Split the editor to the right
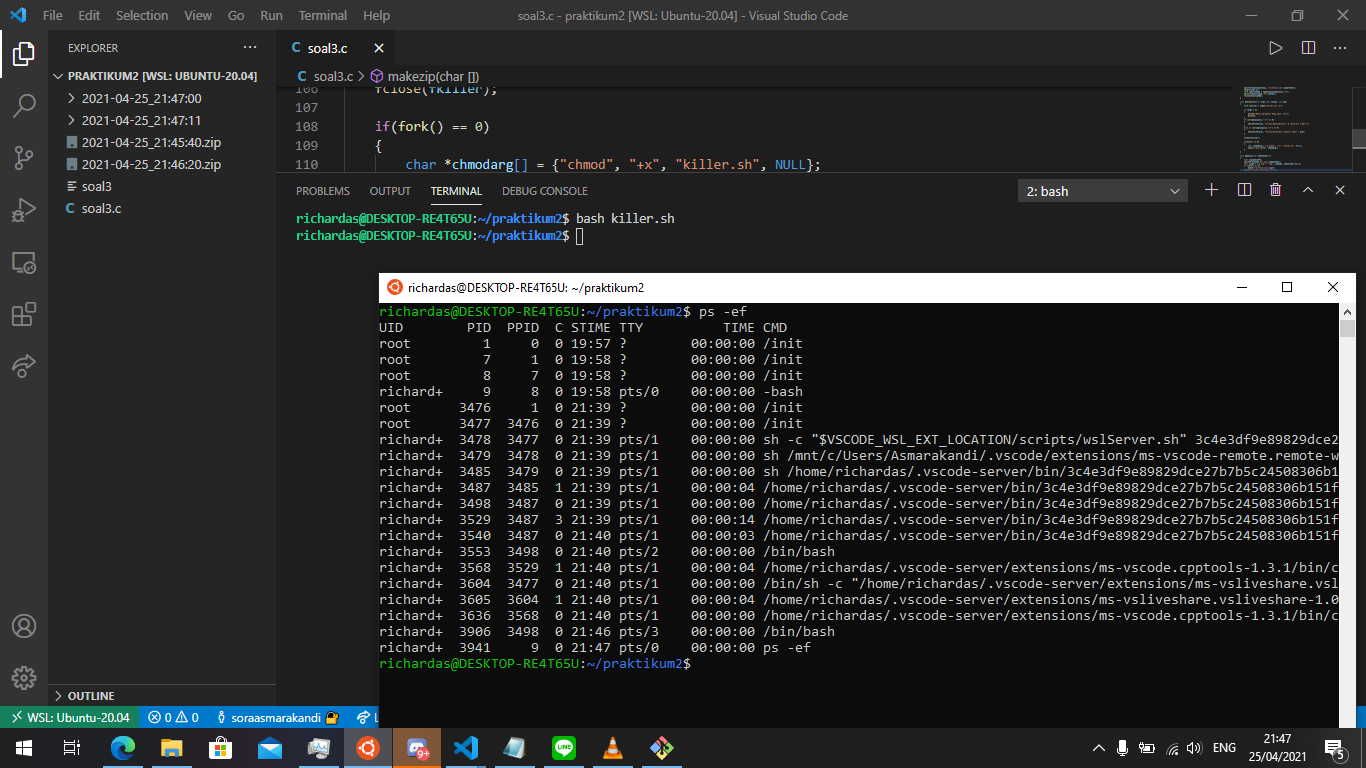Image resolution: width=1366 pixels, height=768 pixels. click(x=1308, y=48)
